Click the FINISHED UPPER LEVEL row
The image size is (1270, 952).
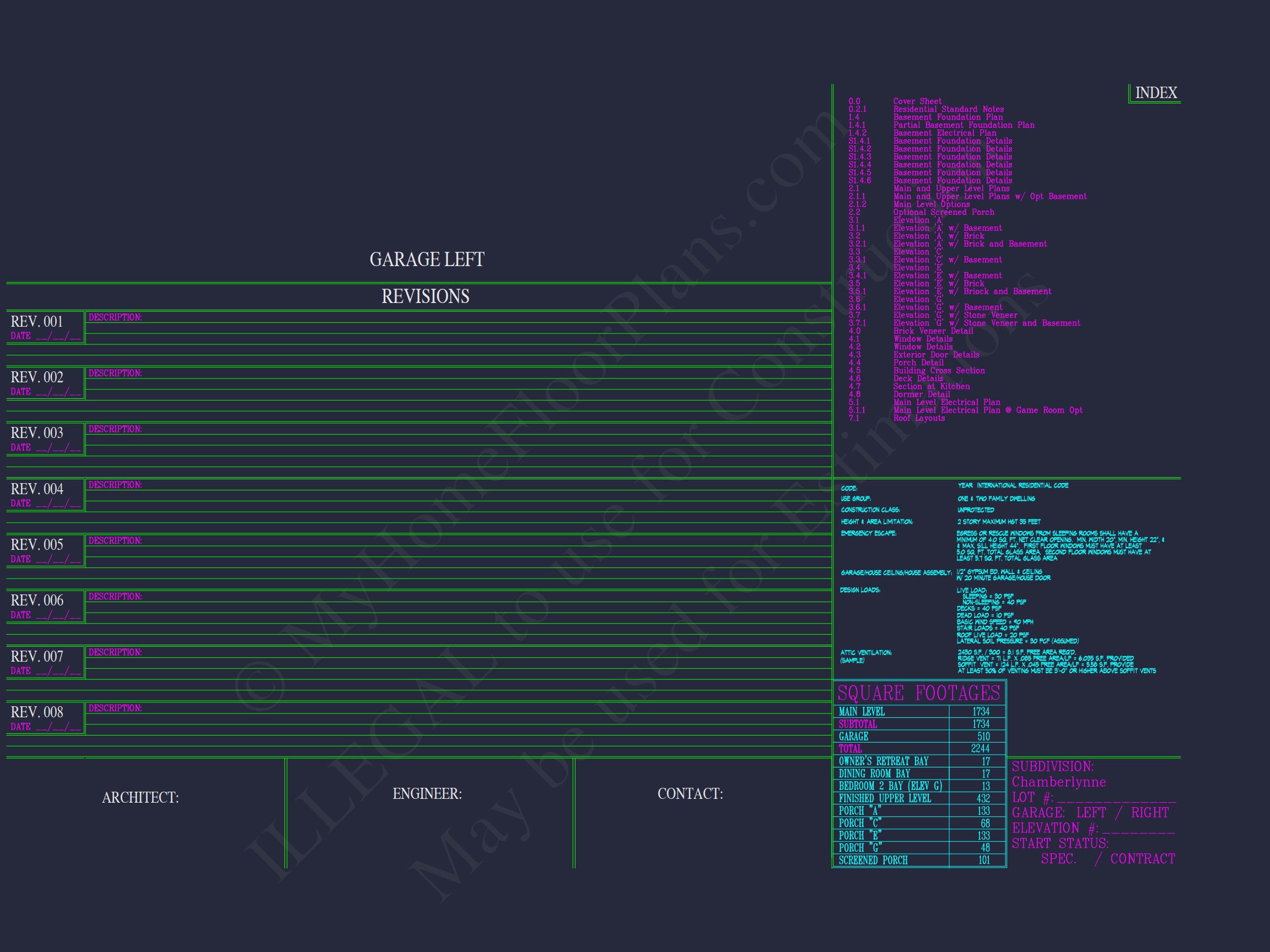[x=919, y=799]
